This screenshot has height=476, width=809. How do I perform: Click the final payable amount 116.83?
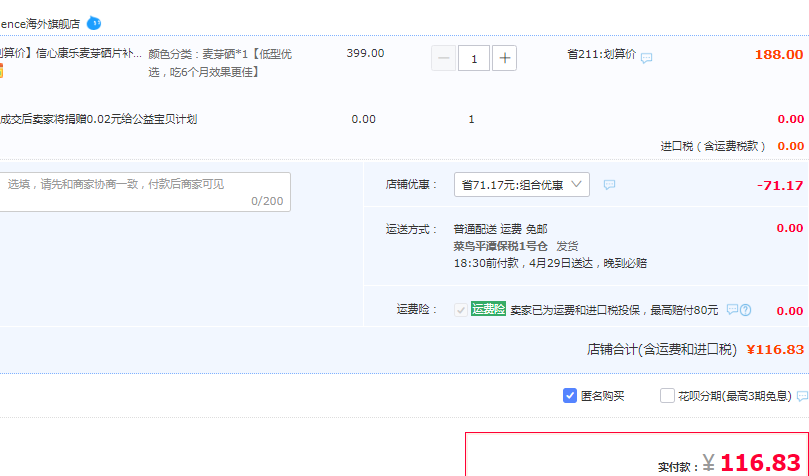point(761,462)
